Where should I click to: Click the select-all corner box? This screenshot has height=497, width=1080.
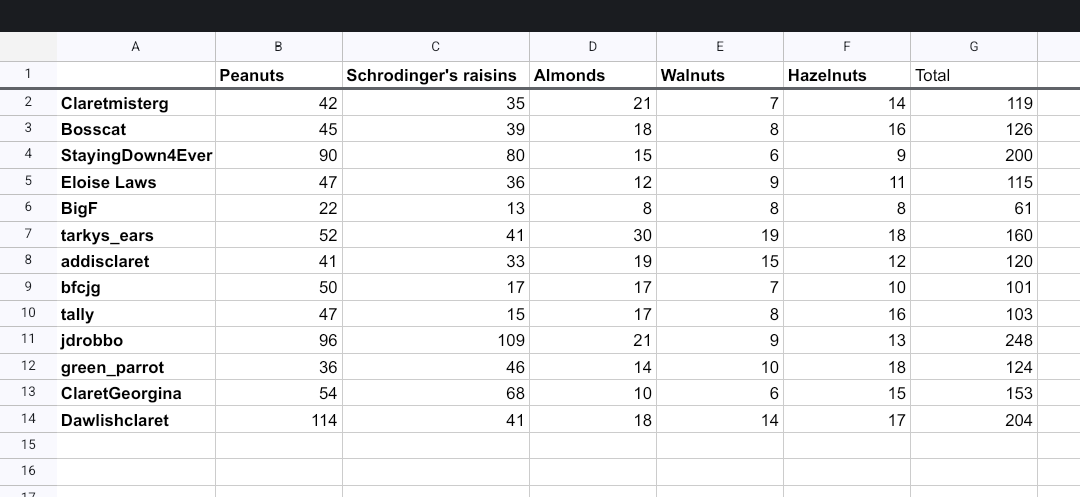click(28, 47)
